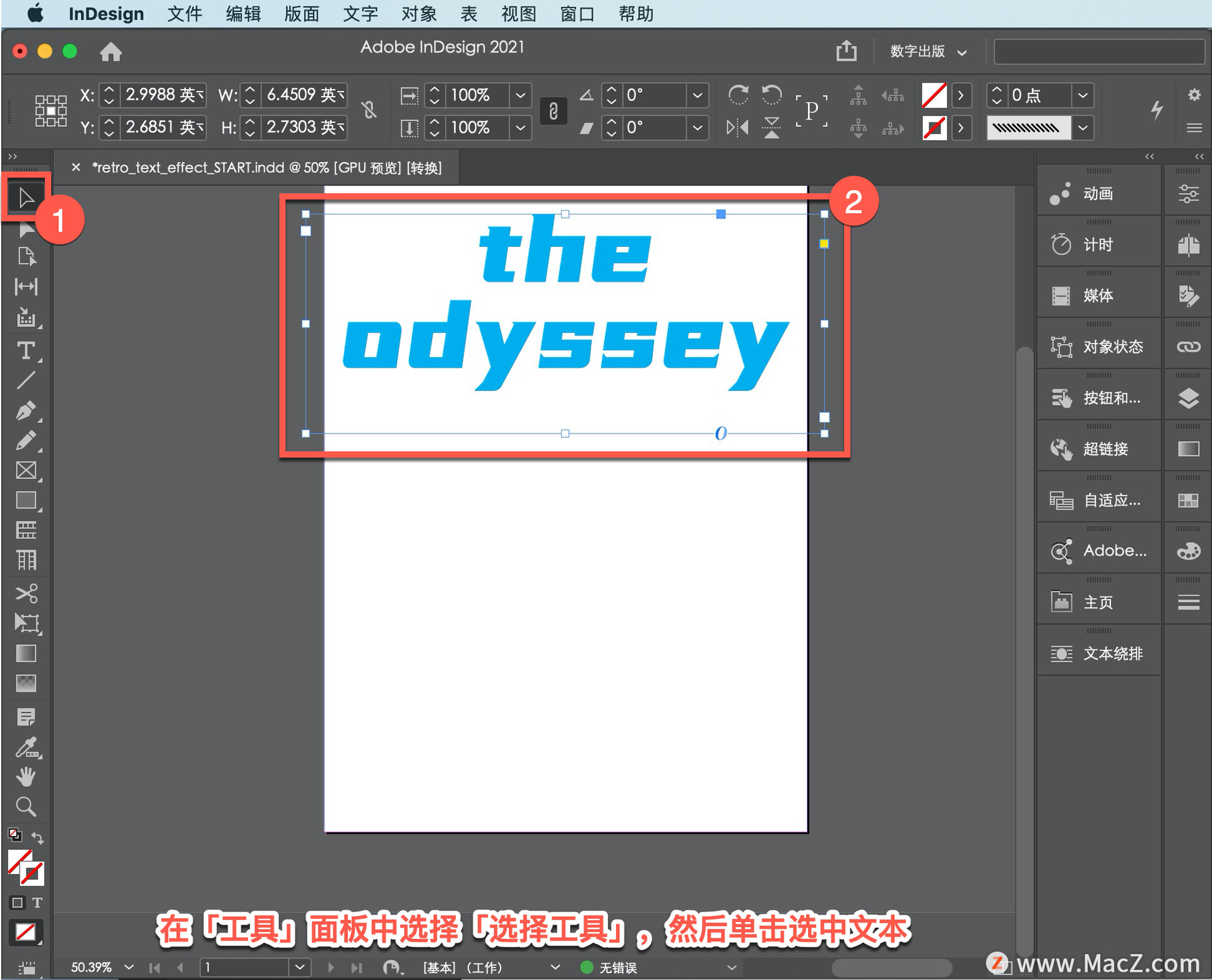Select the Hand tool
This screenshot has width=1212, height=980.
[26, 777]
